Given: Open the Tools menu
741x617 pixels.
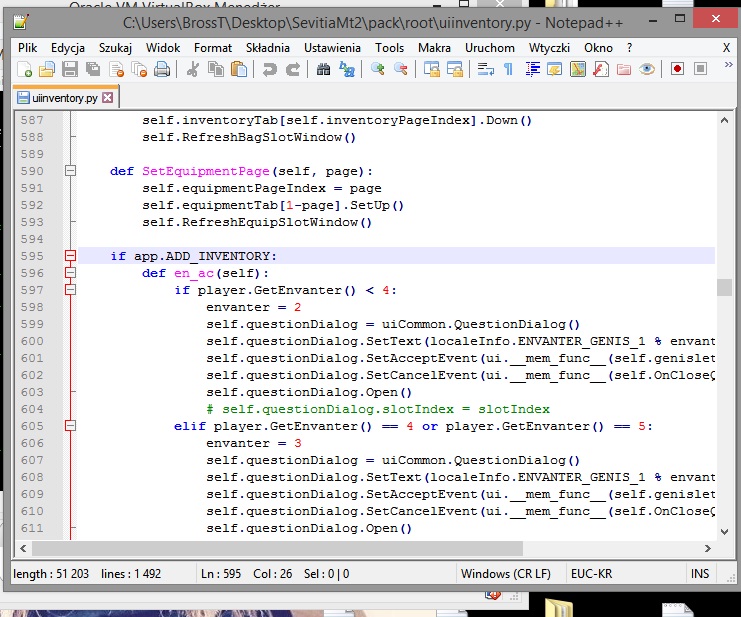Looking at the screenshot, I should pyautogui.click(x=389, y=48).
